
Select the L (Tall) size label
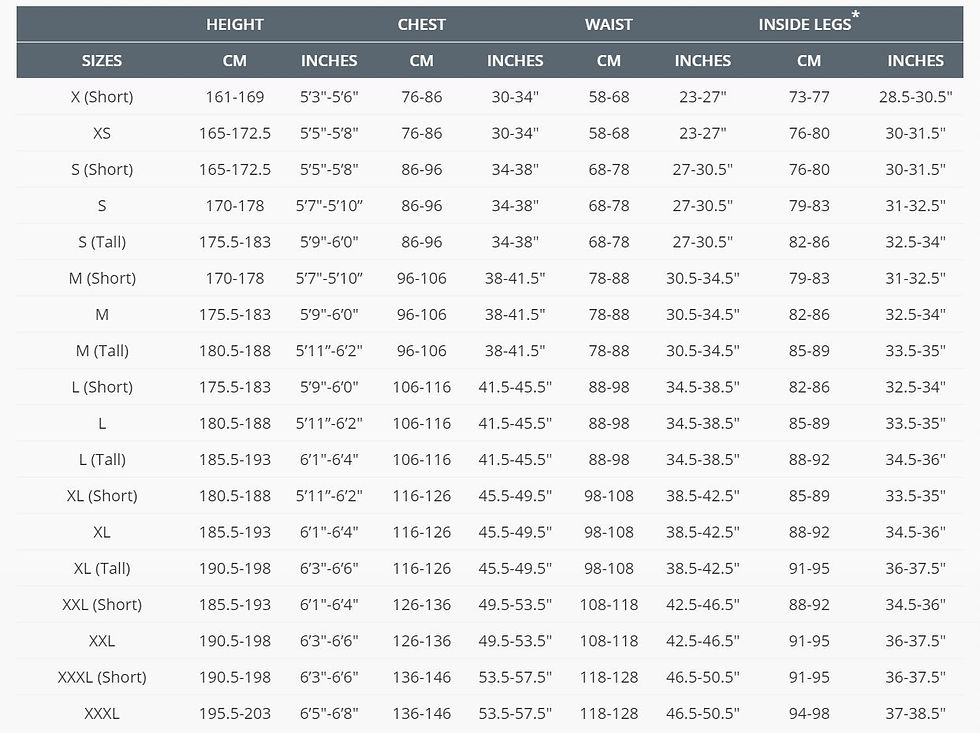pyautogui.click(x=102, y=459)
